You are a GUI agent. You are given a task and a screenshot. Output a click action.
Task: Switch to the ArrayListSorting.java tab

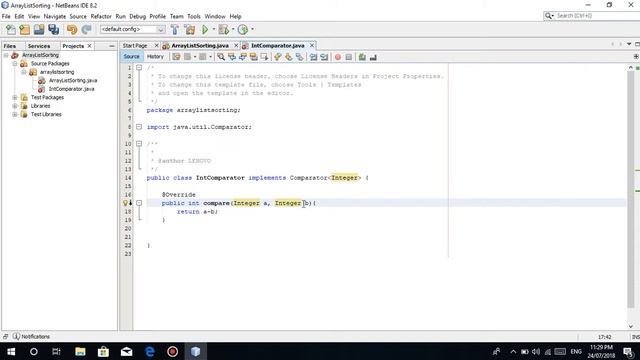[x=200, y=46]
